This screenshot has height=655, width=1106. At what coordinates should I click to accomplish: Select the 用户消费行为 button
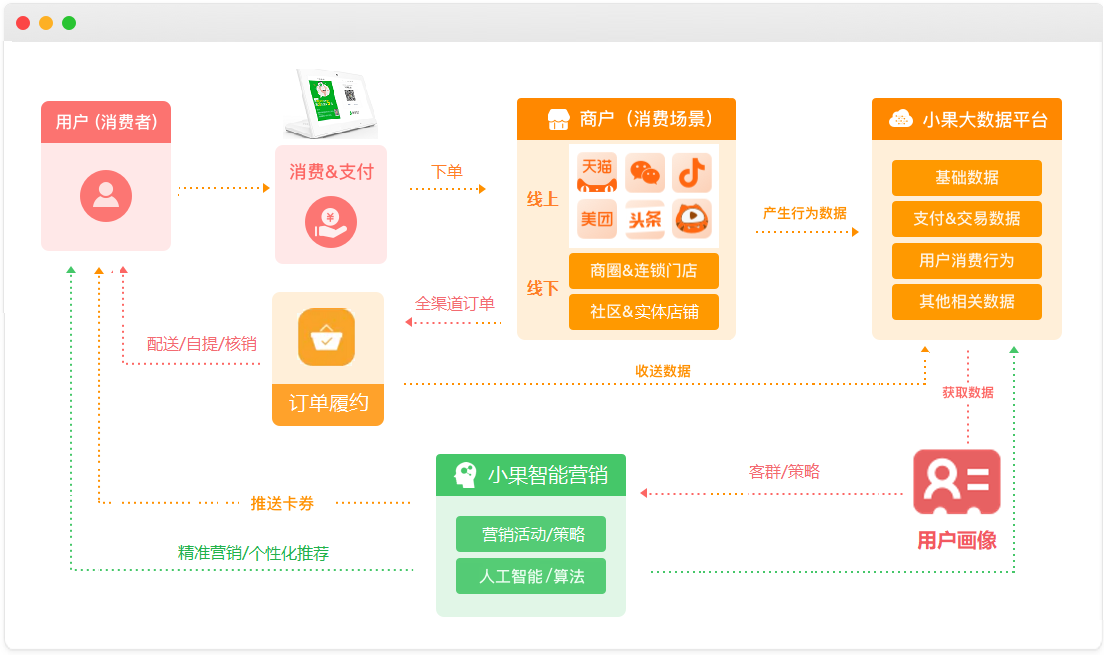point(966,260)
